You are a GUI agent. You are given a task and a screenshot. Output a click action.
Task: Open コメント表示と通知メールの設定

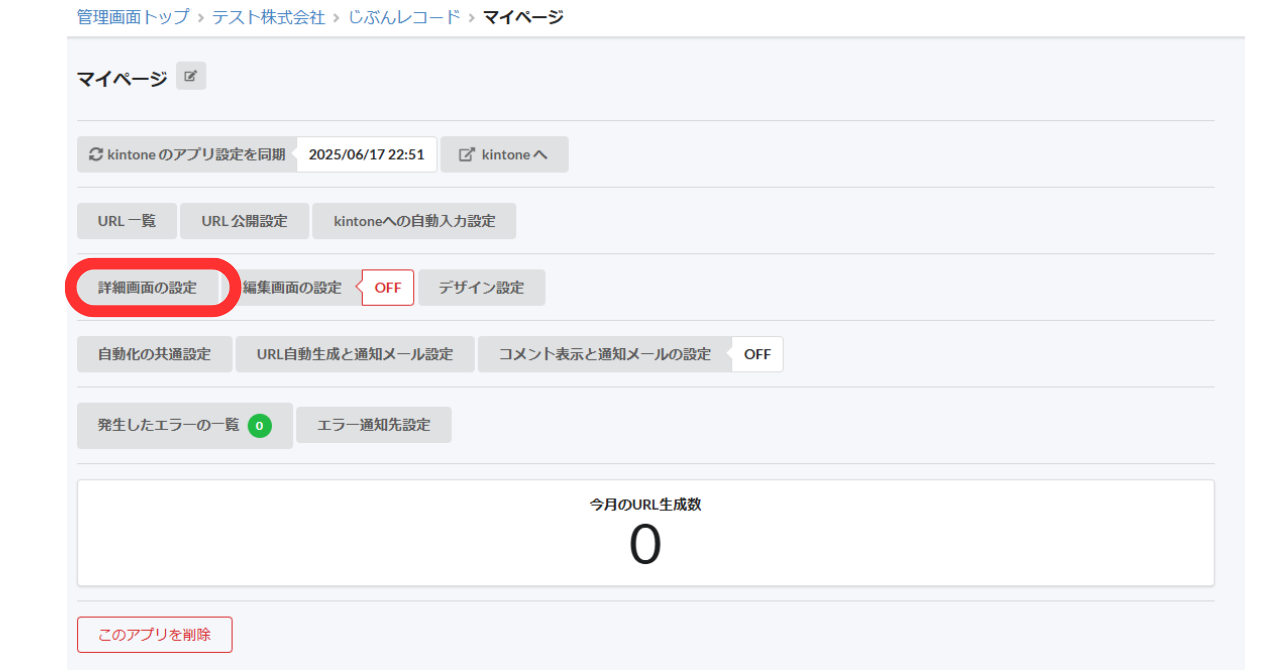(605, 354)
